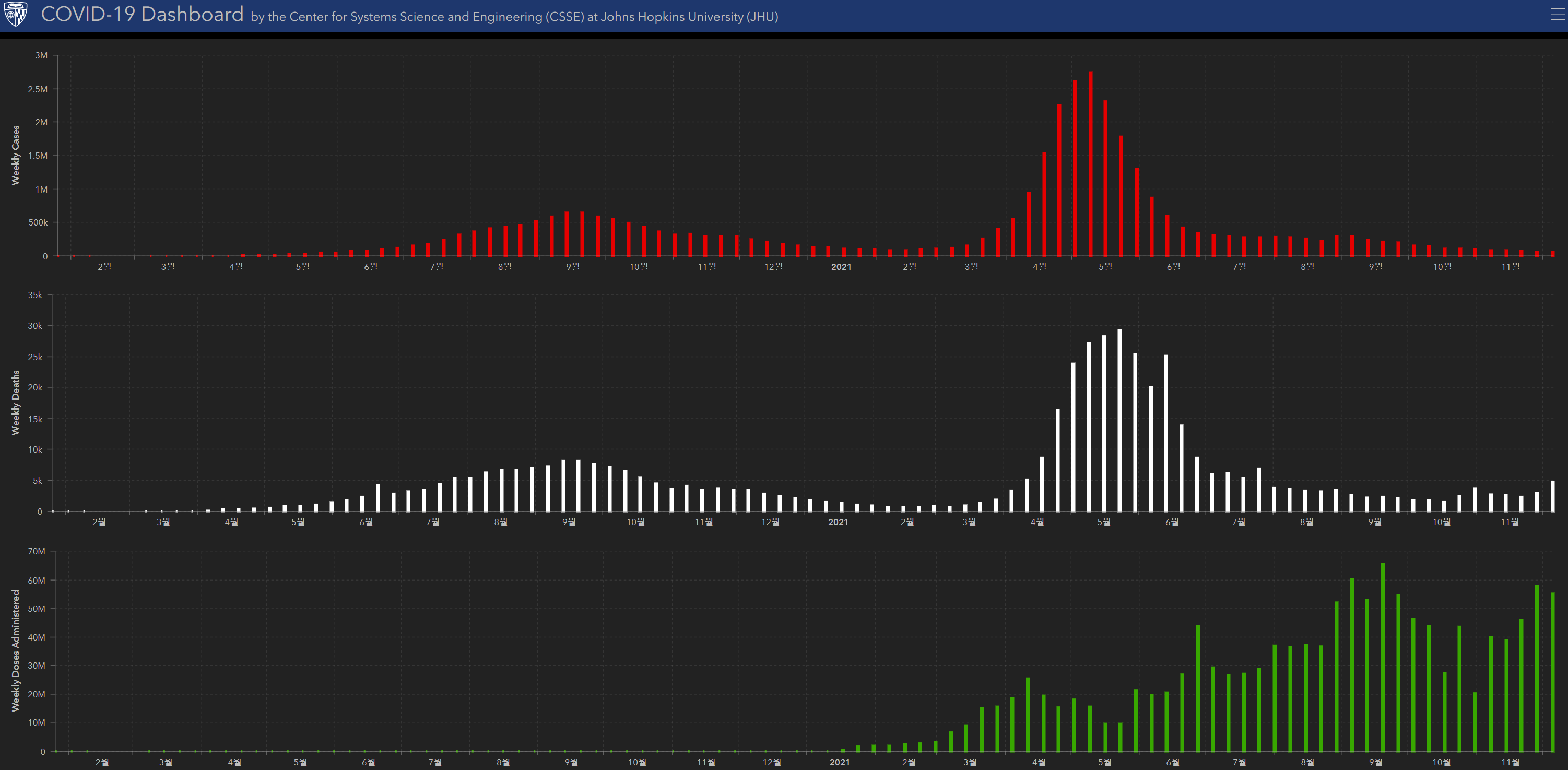1568x770 pixels.
Task: Click the 2.5M y-axis label
Action: click(38, 89)
